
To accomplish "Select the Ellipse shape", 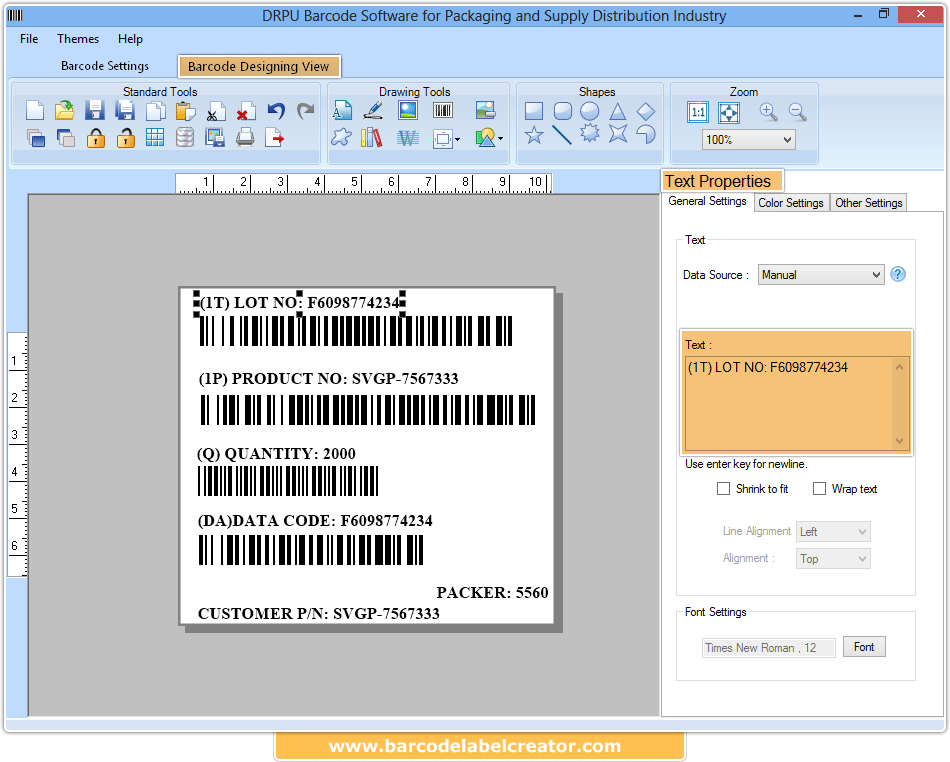I will click(589, 110).
